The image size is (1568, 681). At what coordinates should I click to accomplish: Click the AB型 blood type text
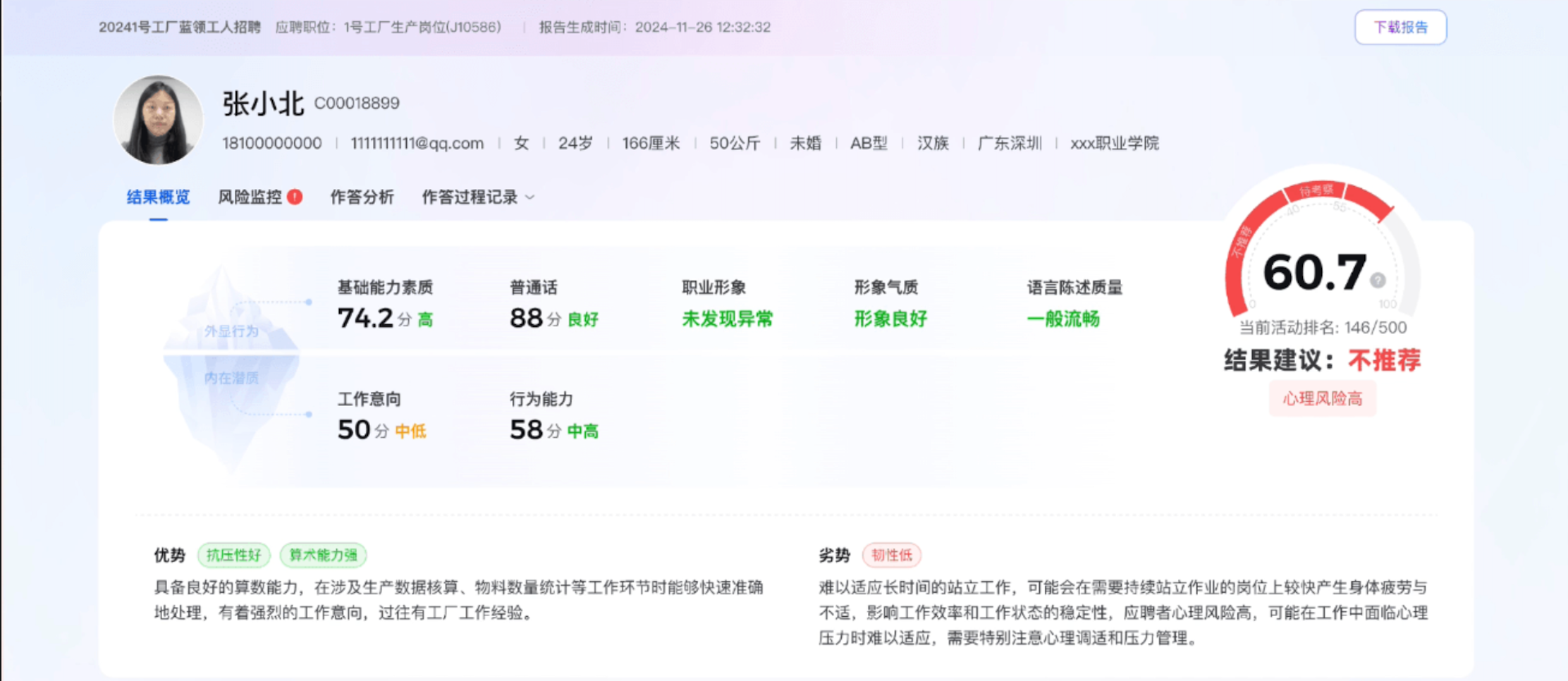pos(869,143)
